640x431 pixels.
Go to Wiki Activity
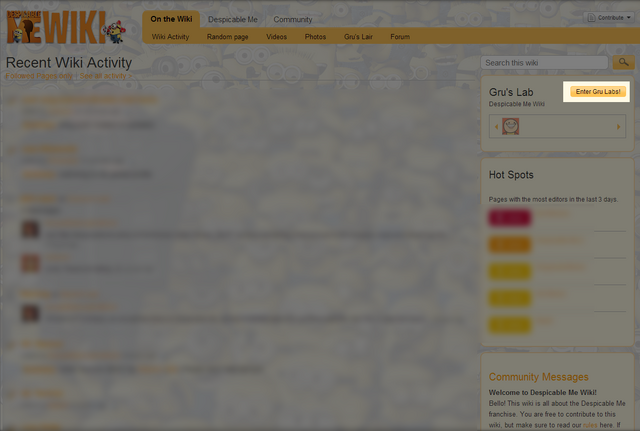click(x=170, y=37)
